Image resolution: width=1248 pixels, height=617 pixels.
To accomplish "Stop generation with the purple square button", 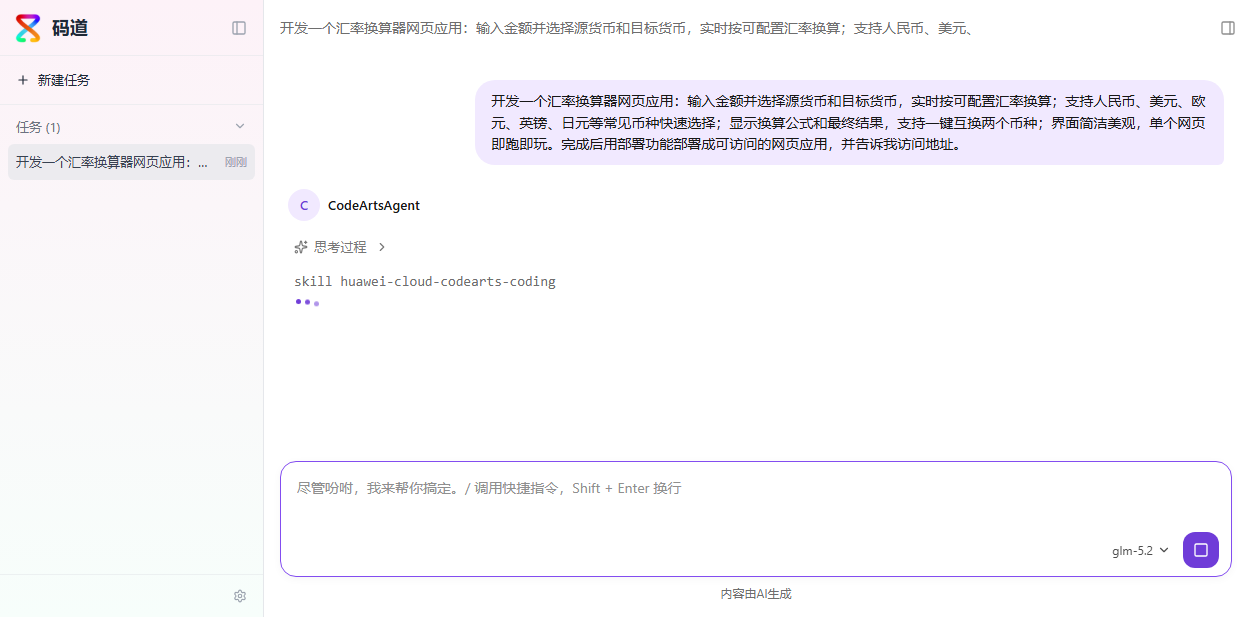I will (x=1201, y=550).
